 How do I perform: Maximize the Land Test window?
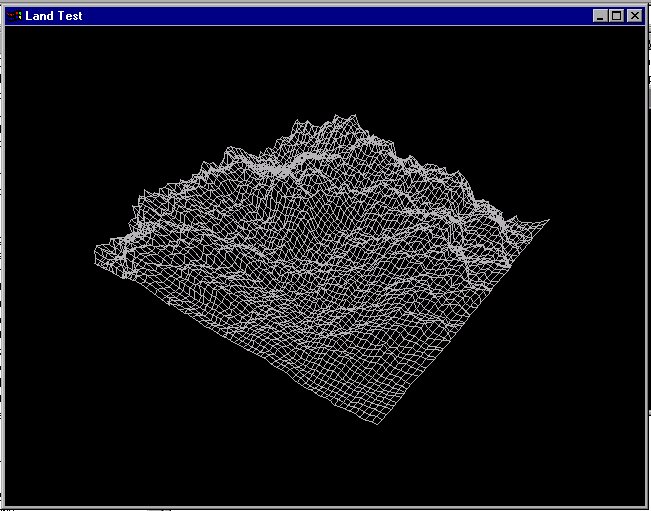click(x=616, y=16)
